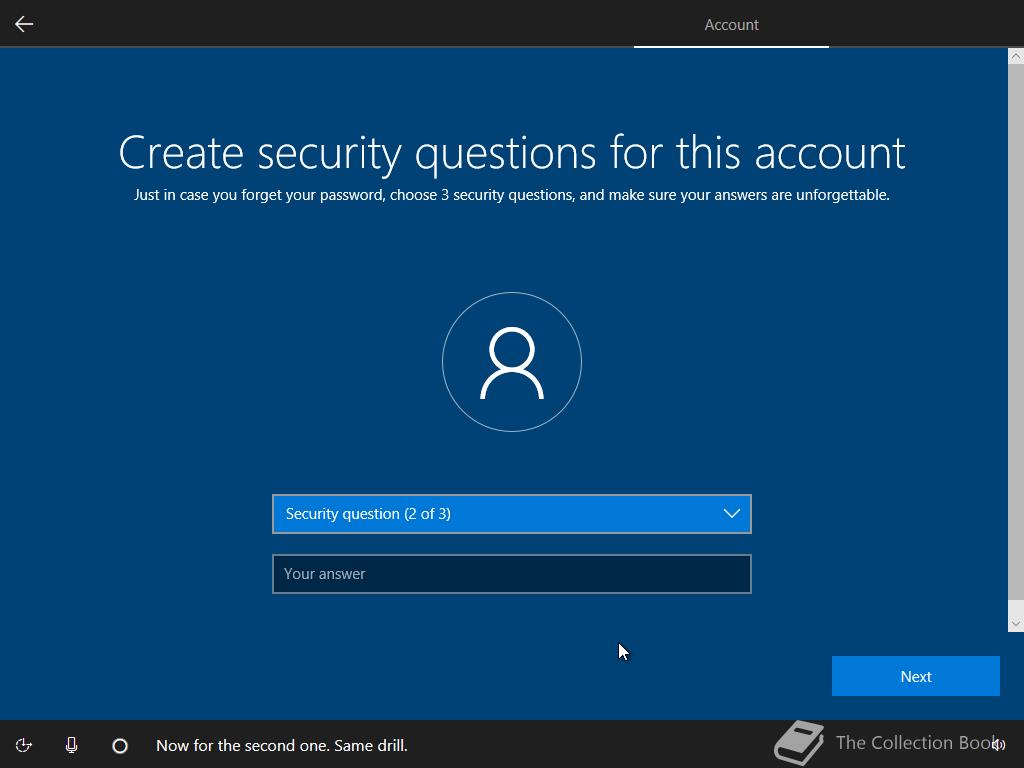Click the scrollbar down arrow
This screenshot has width=1024, height=768.
point(1016,624)
